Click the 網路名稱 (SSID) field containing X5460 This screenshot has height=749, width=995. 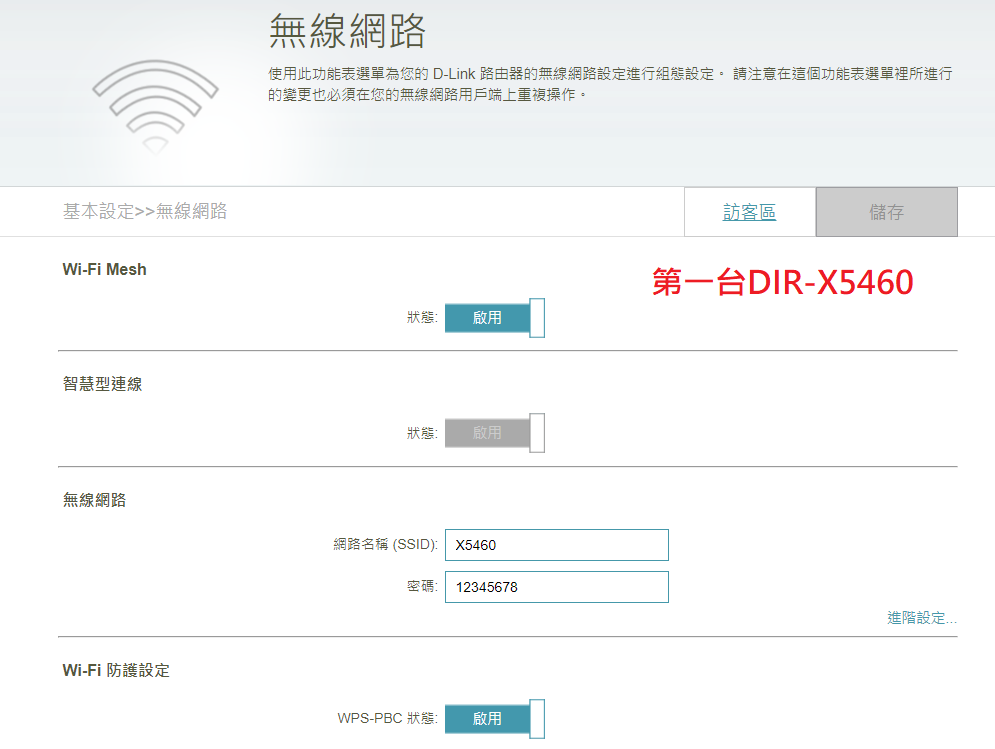556,545
